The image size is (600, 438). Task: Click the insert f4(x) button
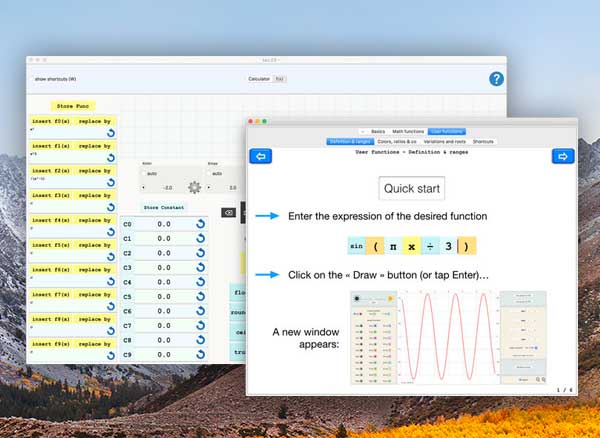[x=51, y=220]
